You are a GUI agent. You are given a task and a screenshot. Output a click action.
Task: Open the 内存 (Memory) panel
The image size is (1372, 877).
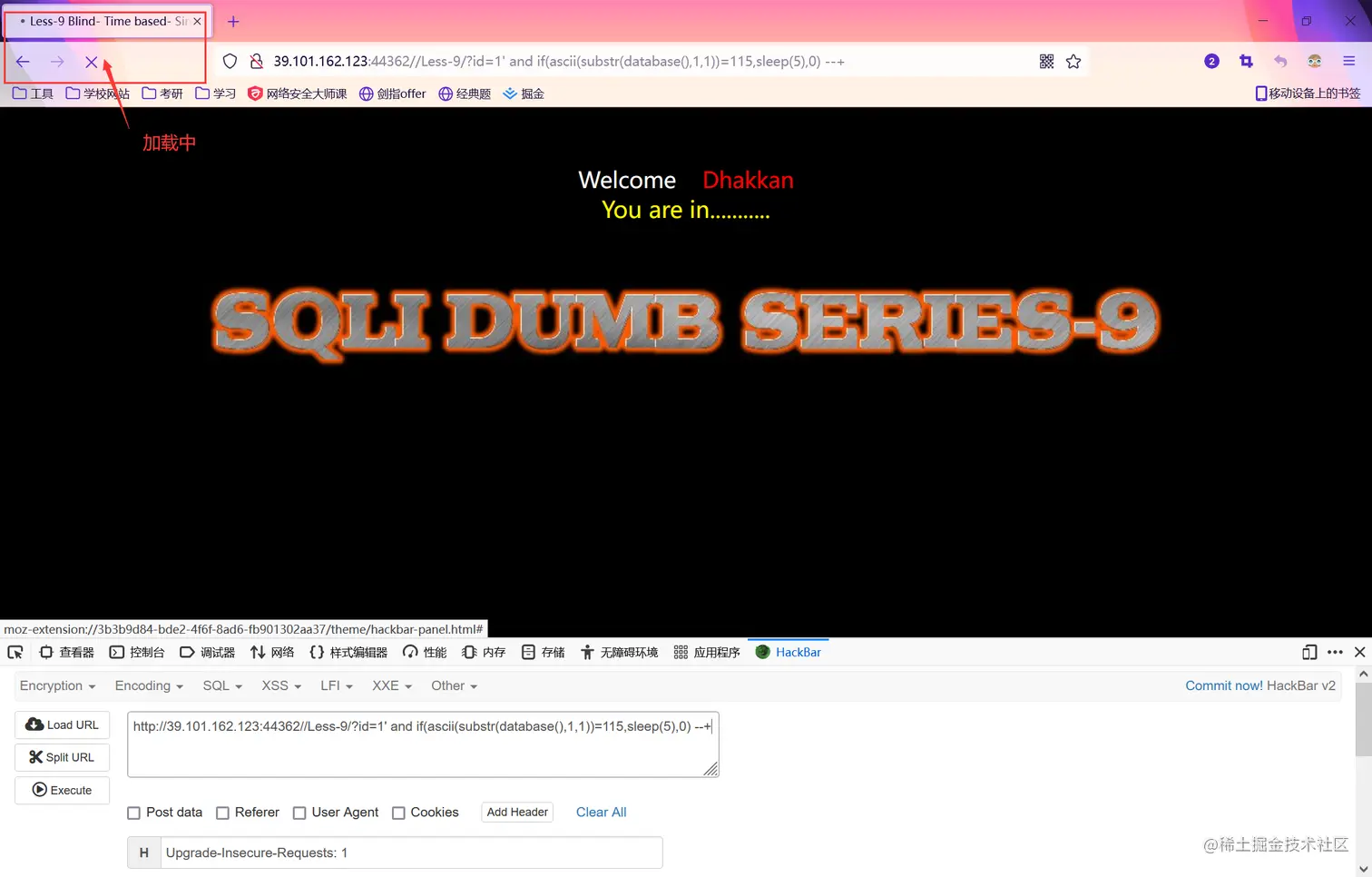pos(483,652)
